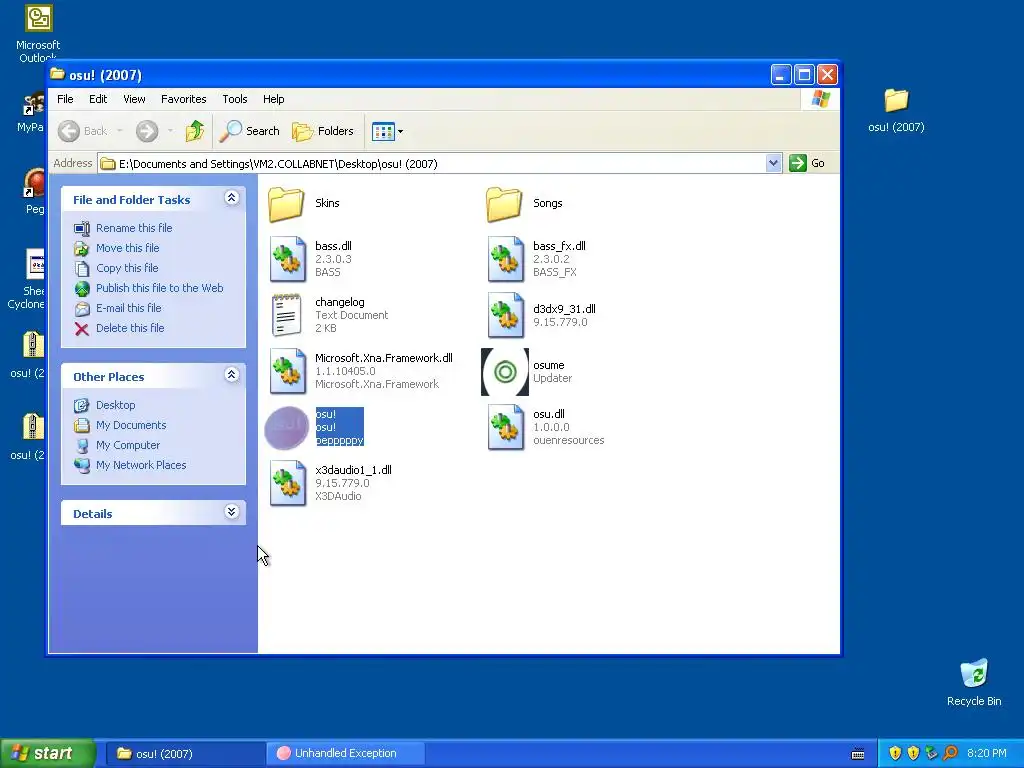Select the pink osu! application icon
This screenshot has width=1024, height=768.
tap(287, 428)
